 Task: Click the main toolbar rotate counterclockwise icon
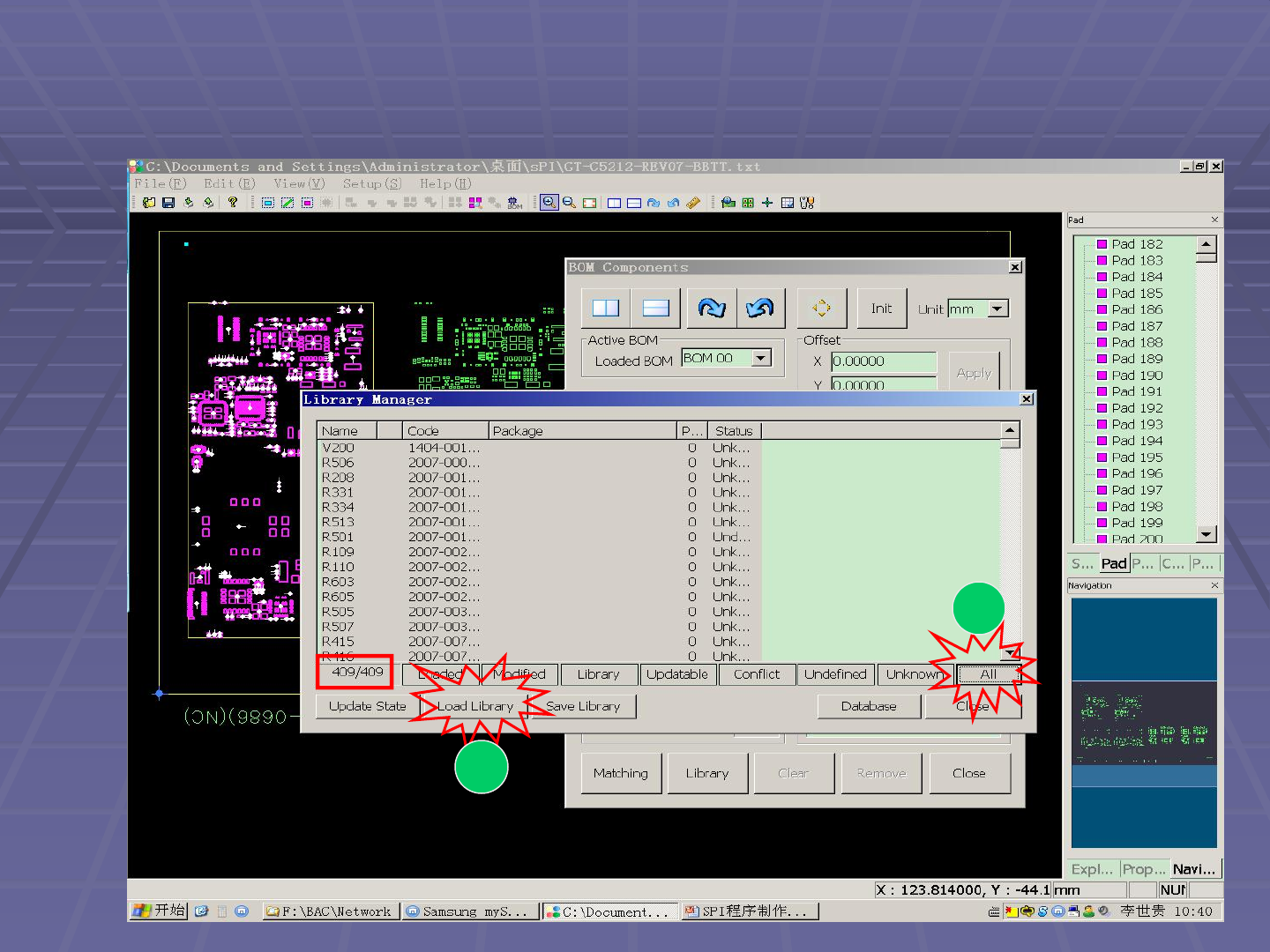674,203
